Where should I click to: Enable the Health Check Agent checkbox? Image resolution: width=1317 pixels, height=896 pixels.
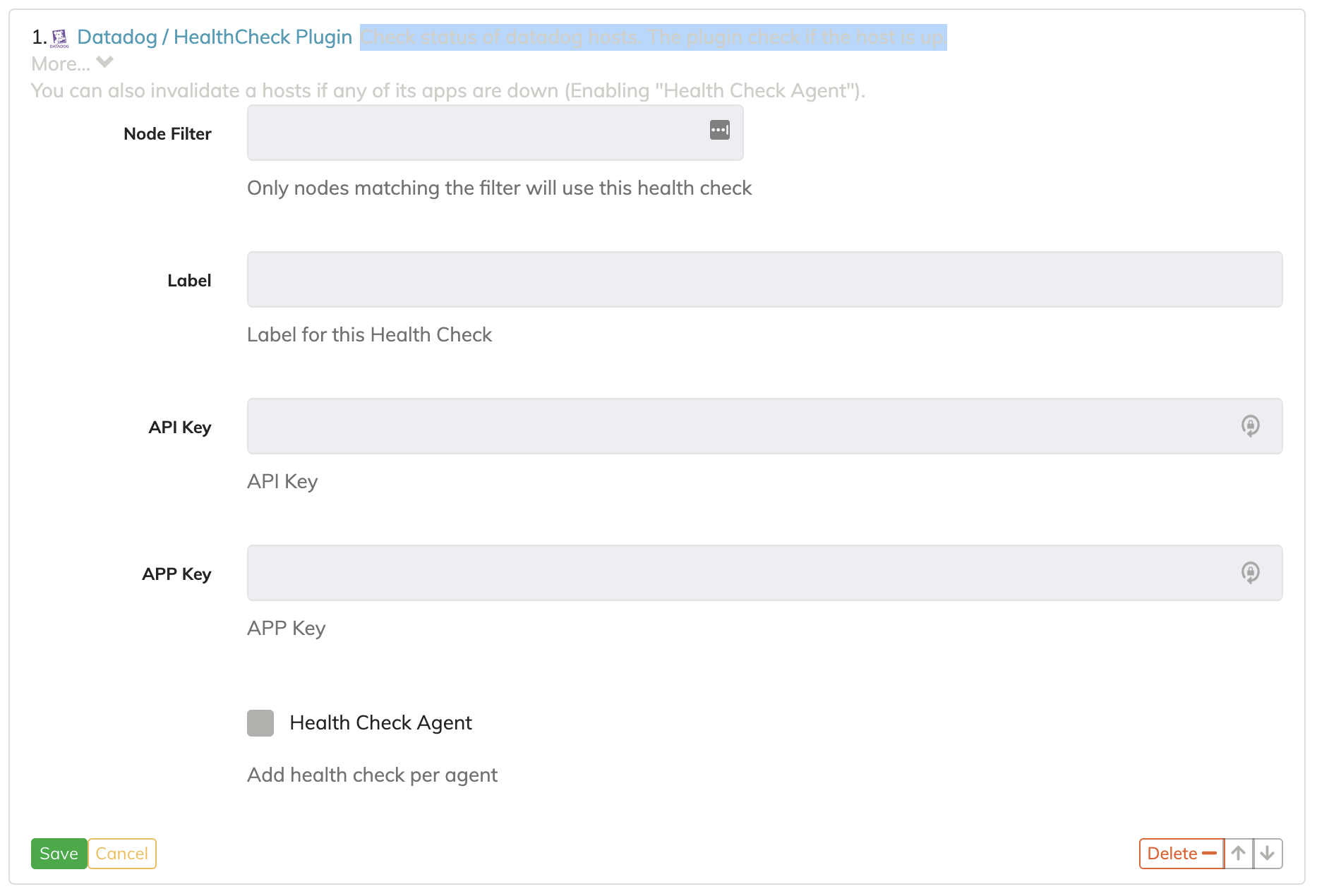tap(260, 723)
